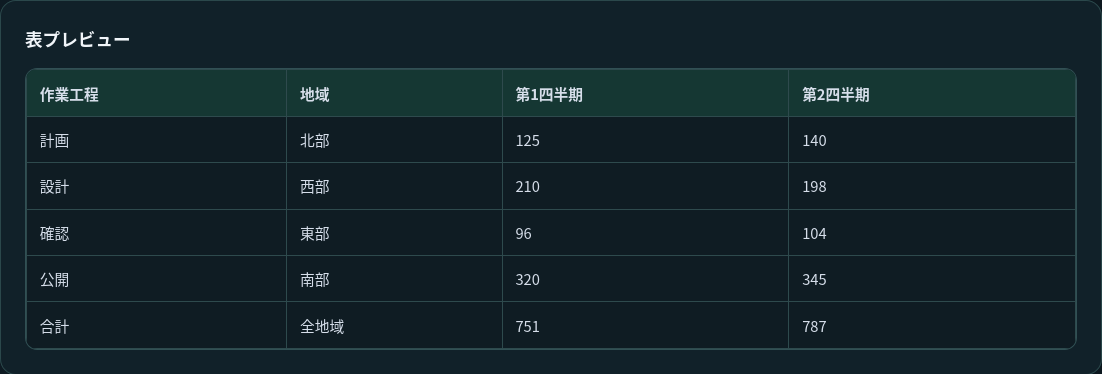
Task: Click the 北部 region cell
Action: 394,140
